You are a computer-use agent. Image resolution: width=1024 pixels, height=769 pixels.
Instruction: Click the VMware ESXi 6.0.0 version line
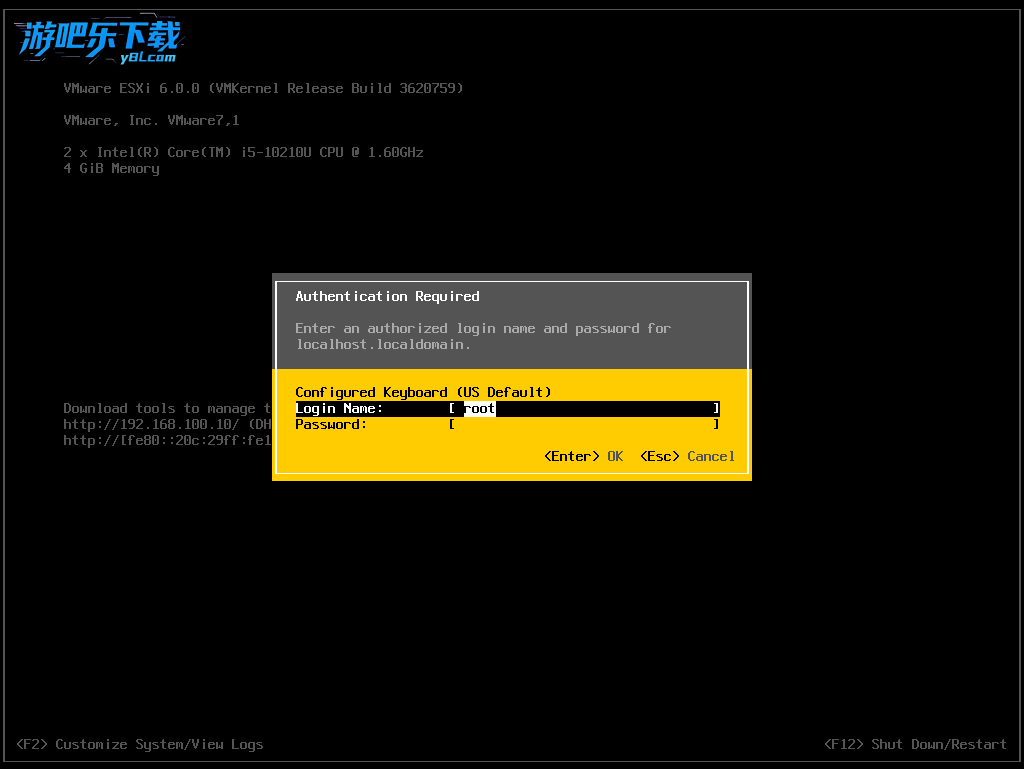coord(263,88)
